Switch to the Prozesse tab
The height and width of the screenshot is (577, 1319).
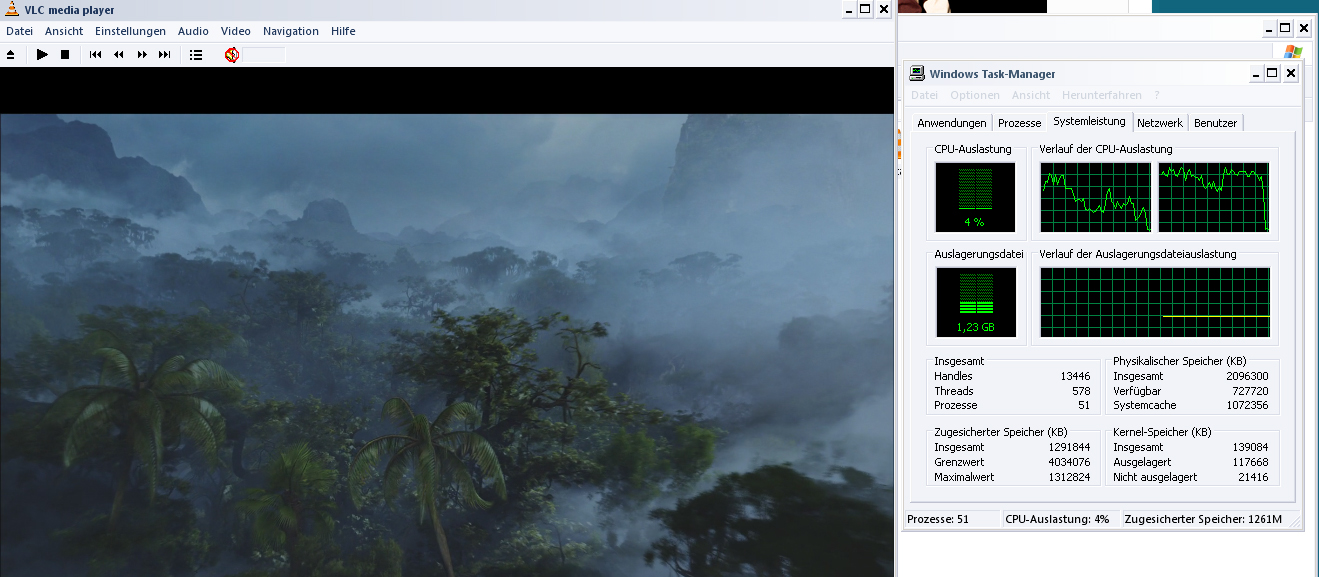1019,123
